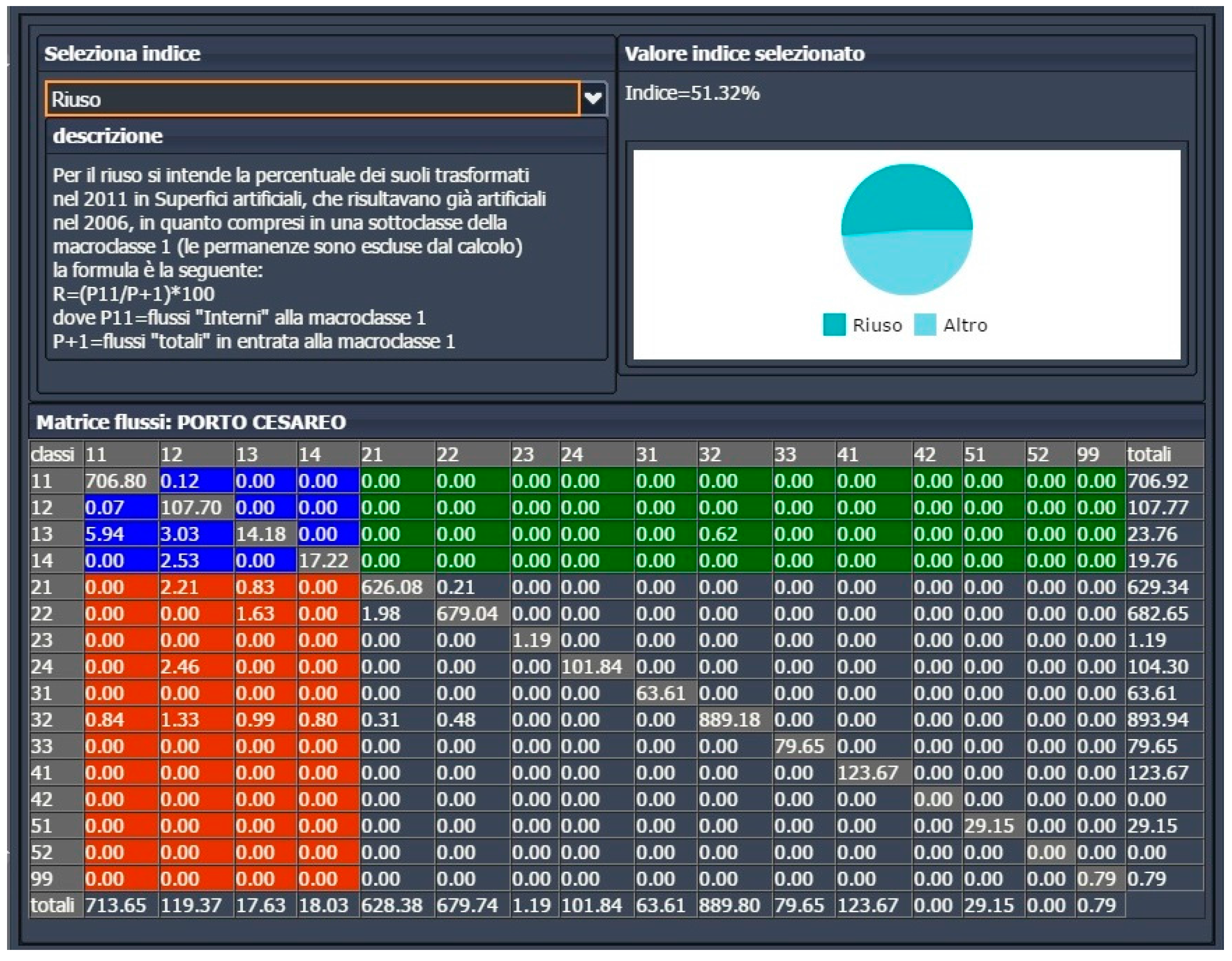Open the Riuso index dropdown arrow
The height and width of the screenshot is (961, 1232).
(x=593, y=99)
